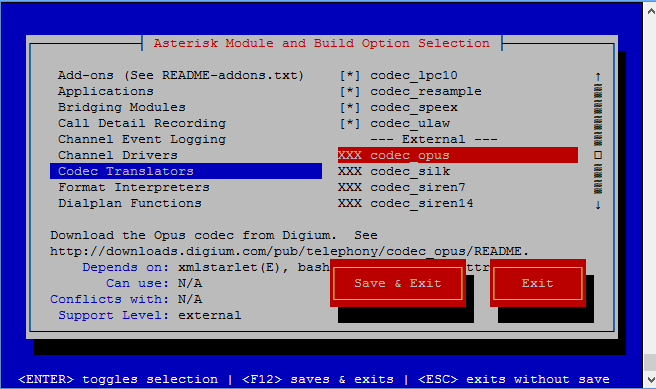Click the '<ENTER> toggles selection' hint
The height and width of the screenshot is (389, 656).
tap(118, 379)
